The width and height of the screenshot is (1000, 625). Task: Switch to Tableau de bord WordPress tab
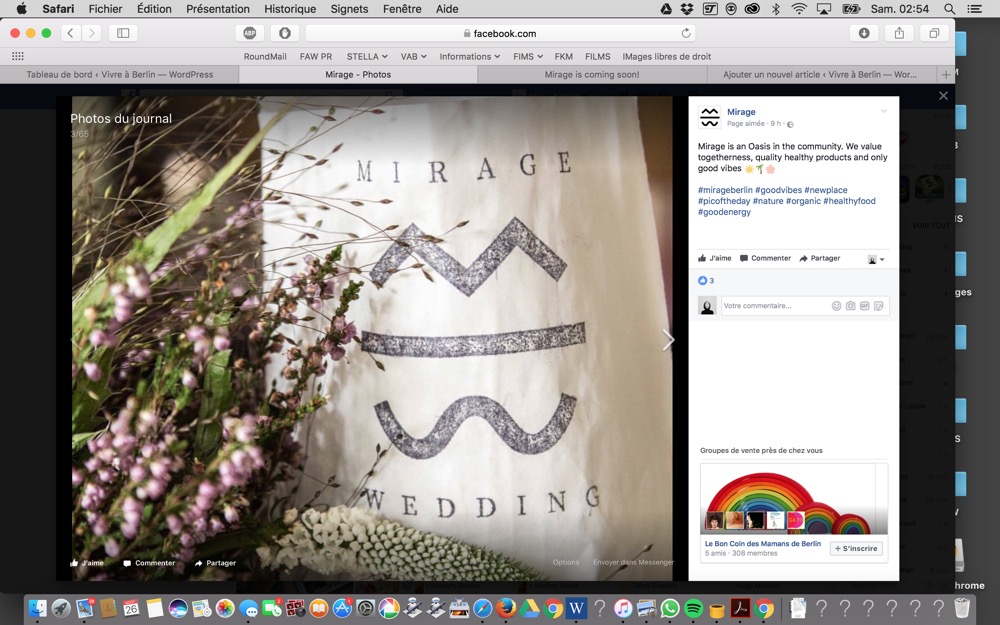[120, 75]
